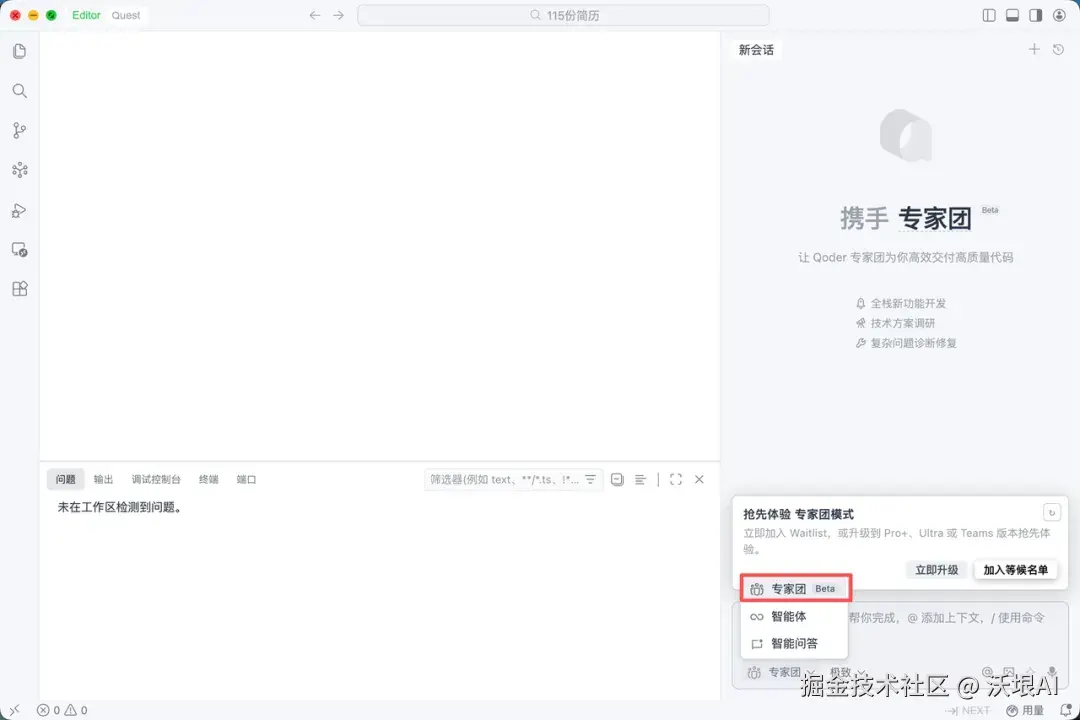Open the Source Control panel

(x=19, y=130)
